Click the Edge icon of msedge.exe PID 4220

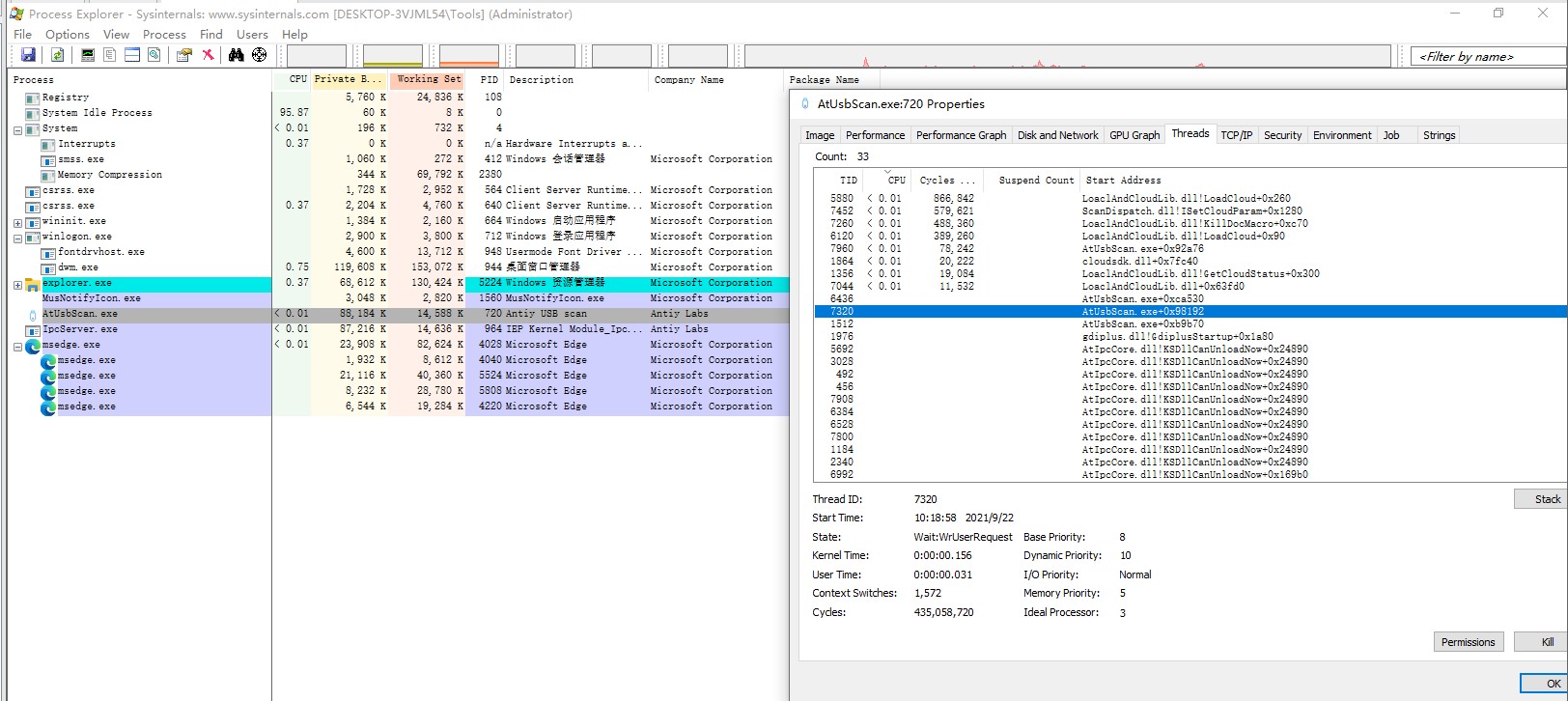48,407
